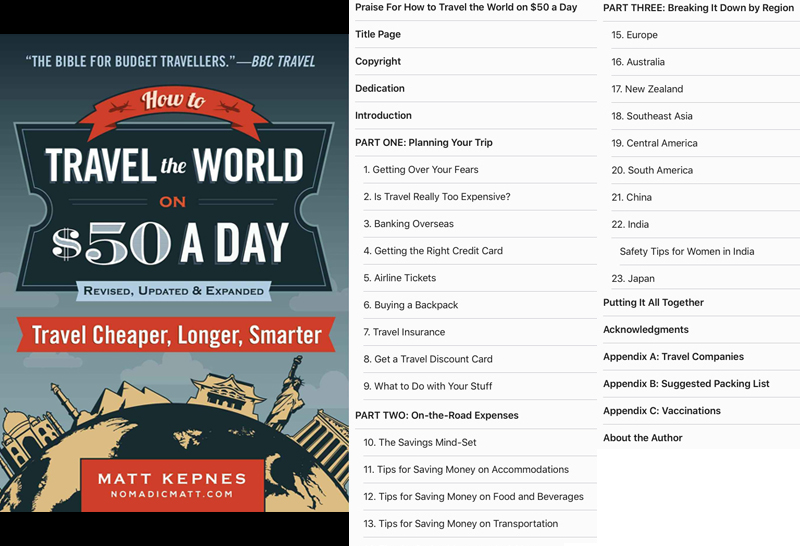
Task: Open chapter '1. Getting Over Your Fears'
Action: pyautogui.click(x=480, y=169)
